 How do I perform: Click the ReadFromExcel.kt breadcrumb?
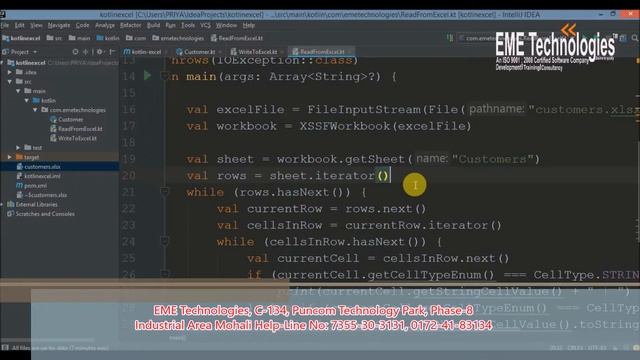[237, 38]
